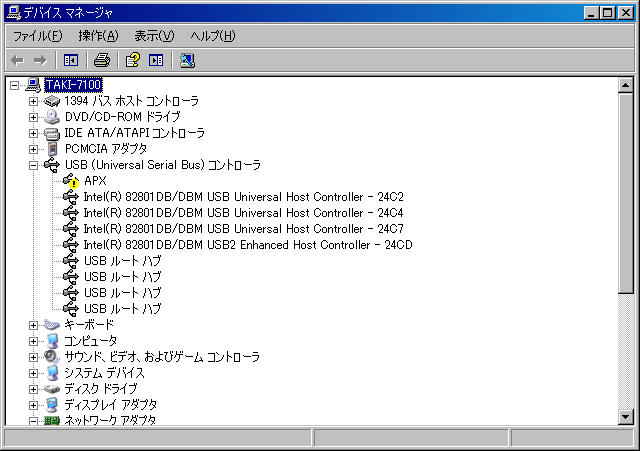This screenshot has height=451, width=640.
Task: Expand the サウンド、ビデオ、およびゲーム コントローラ node
Action: click(x=33, y=357)
